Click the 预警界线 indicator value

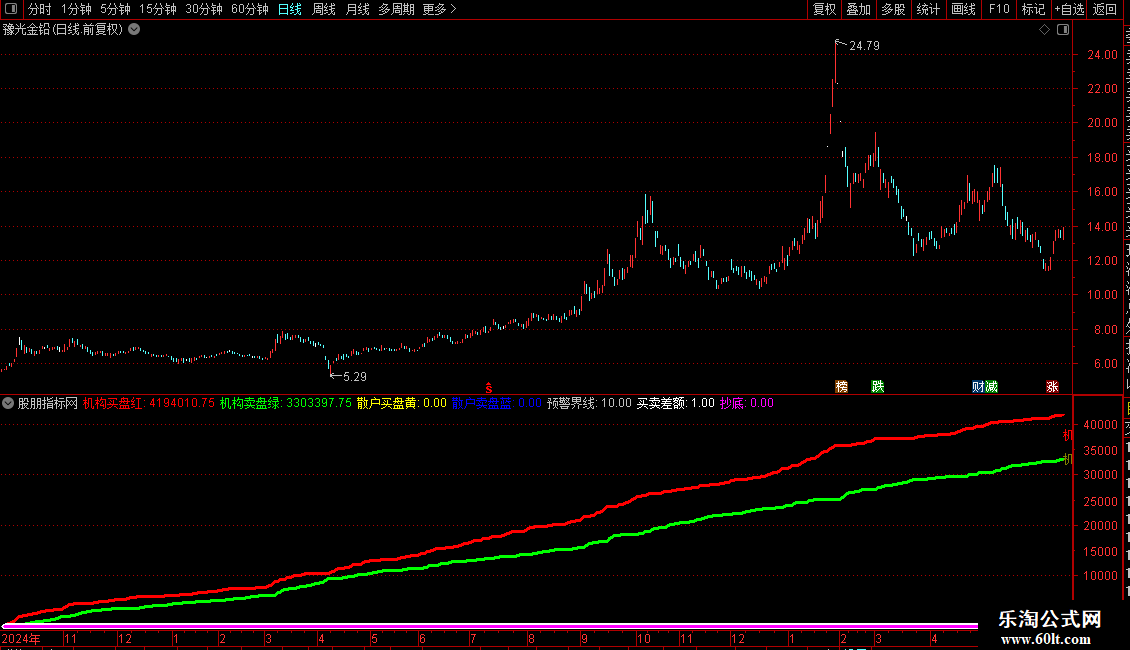(x=589, y=404)
